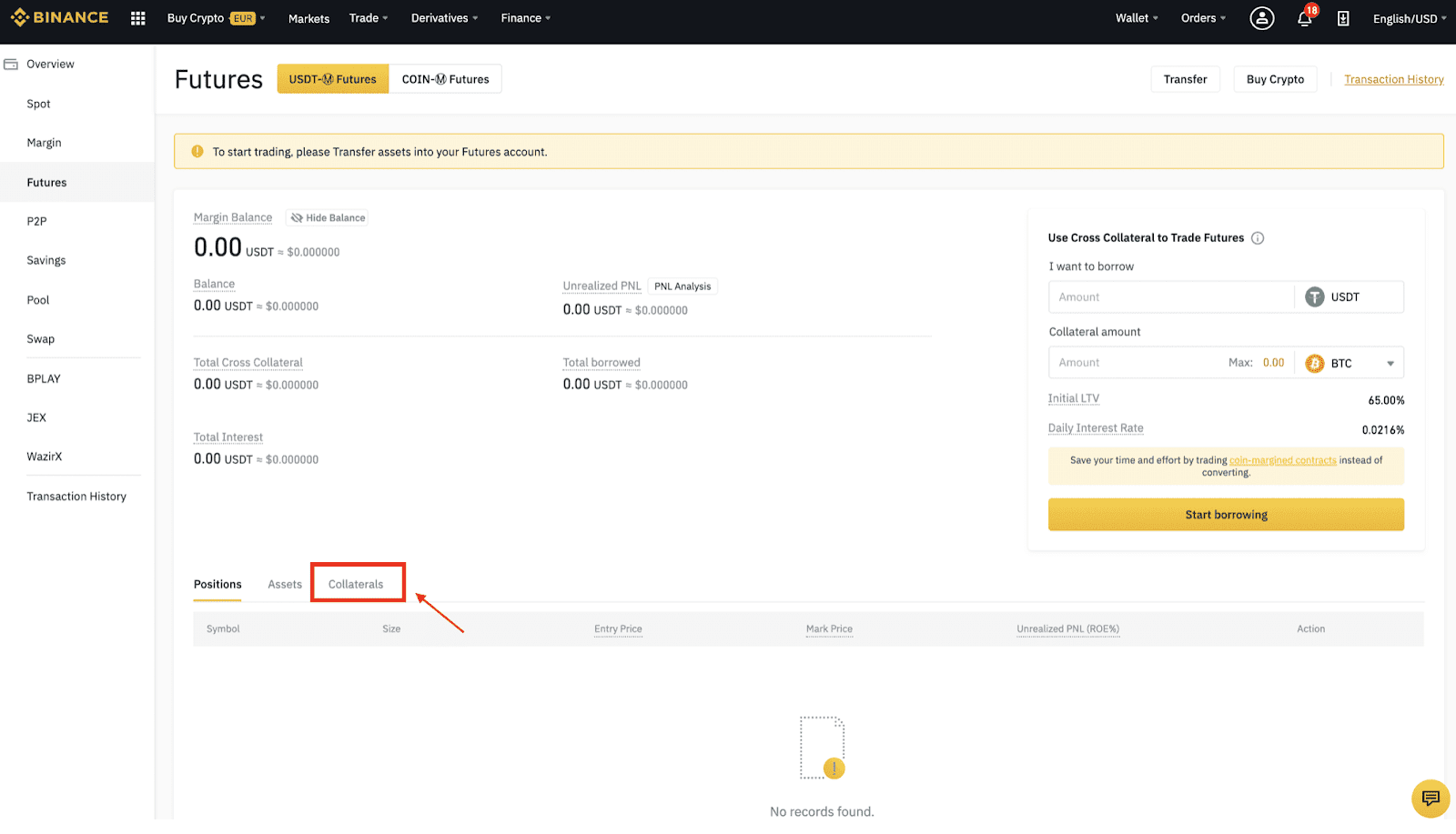Expand the Derivatives menu

coord(444,18)
